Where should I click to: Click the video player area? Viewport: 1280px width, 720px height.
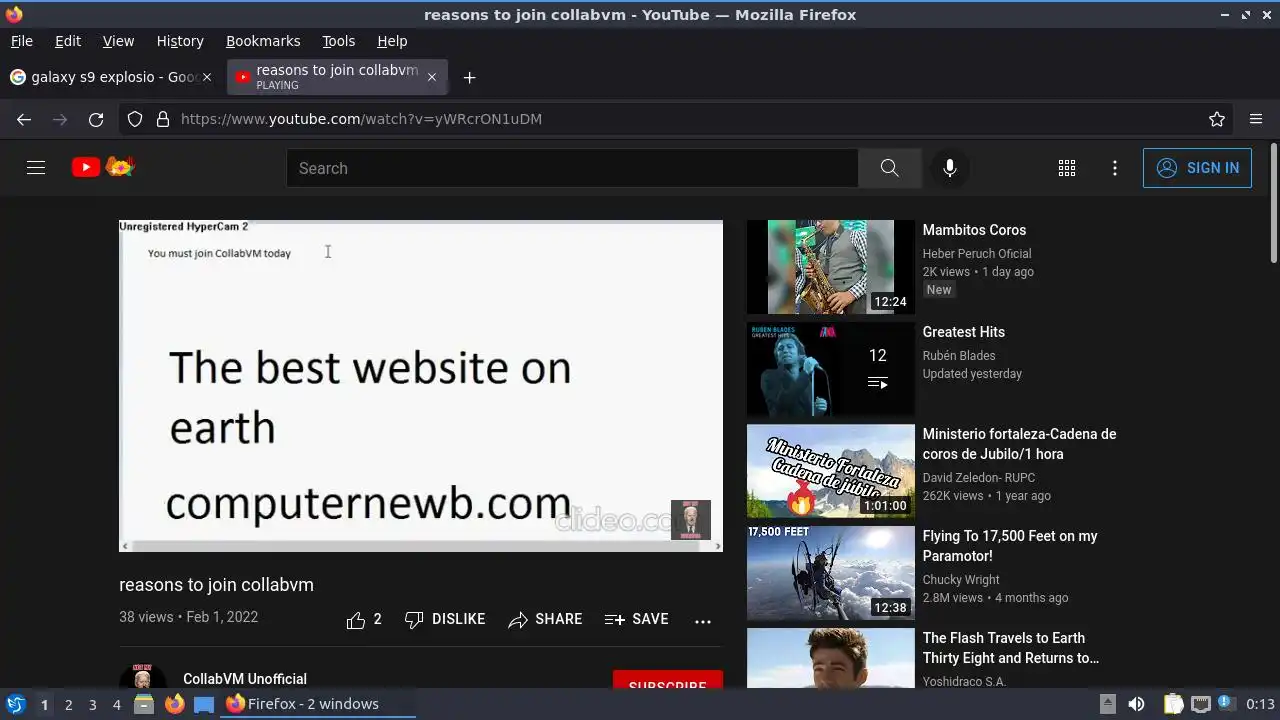tap(421, 386)
